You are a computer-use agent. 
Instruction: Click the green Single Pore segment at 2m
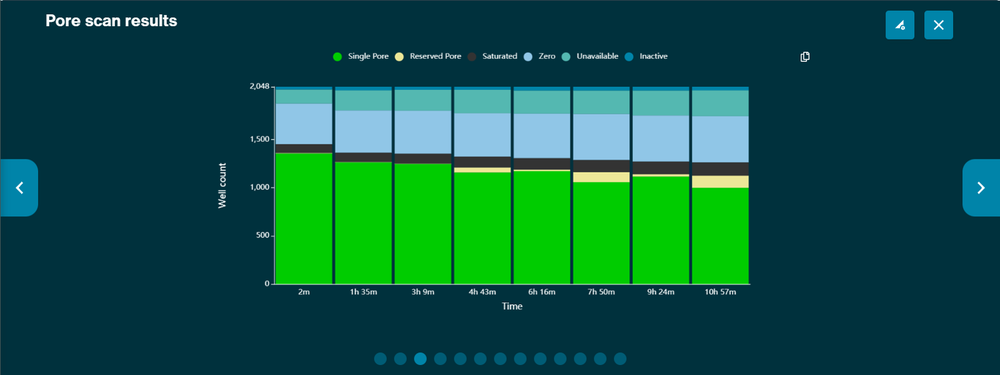pyautogui.click(x=304, y=218)
